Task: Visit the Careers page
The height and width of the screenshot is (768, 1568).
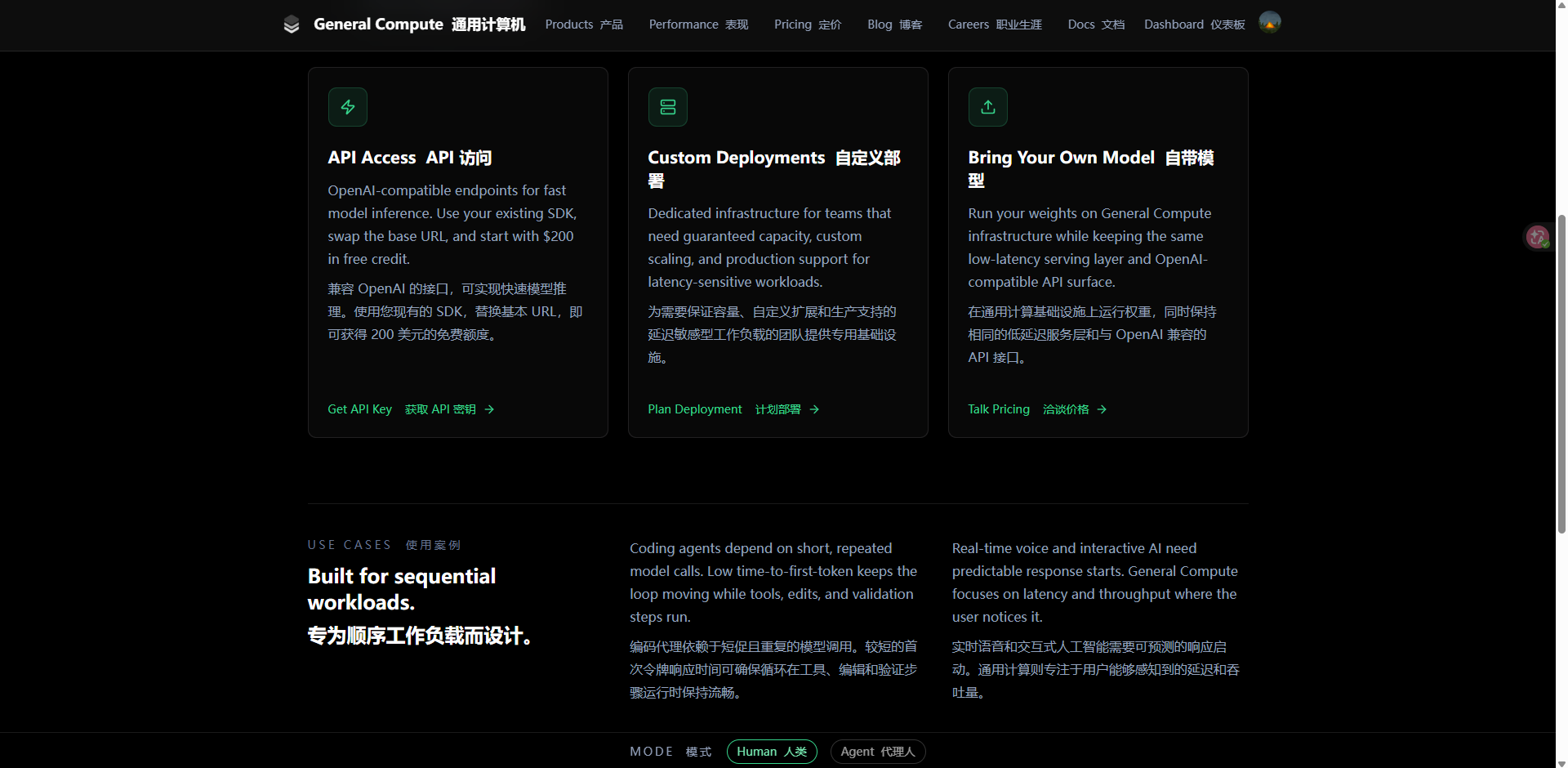Action: coord(995,25)
